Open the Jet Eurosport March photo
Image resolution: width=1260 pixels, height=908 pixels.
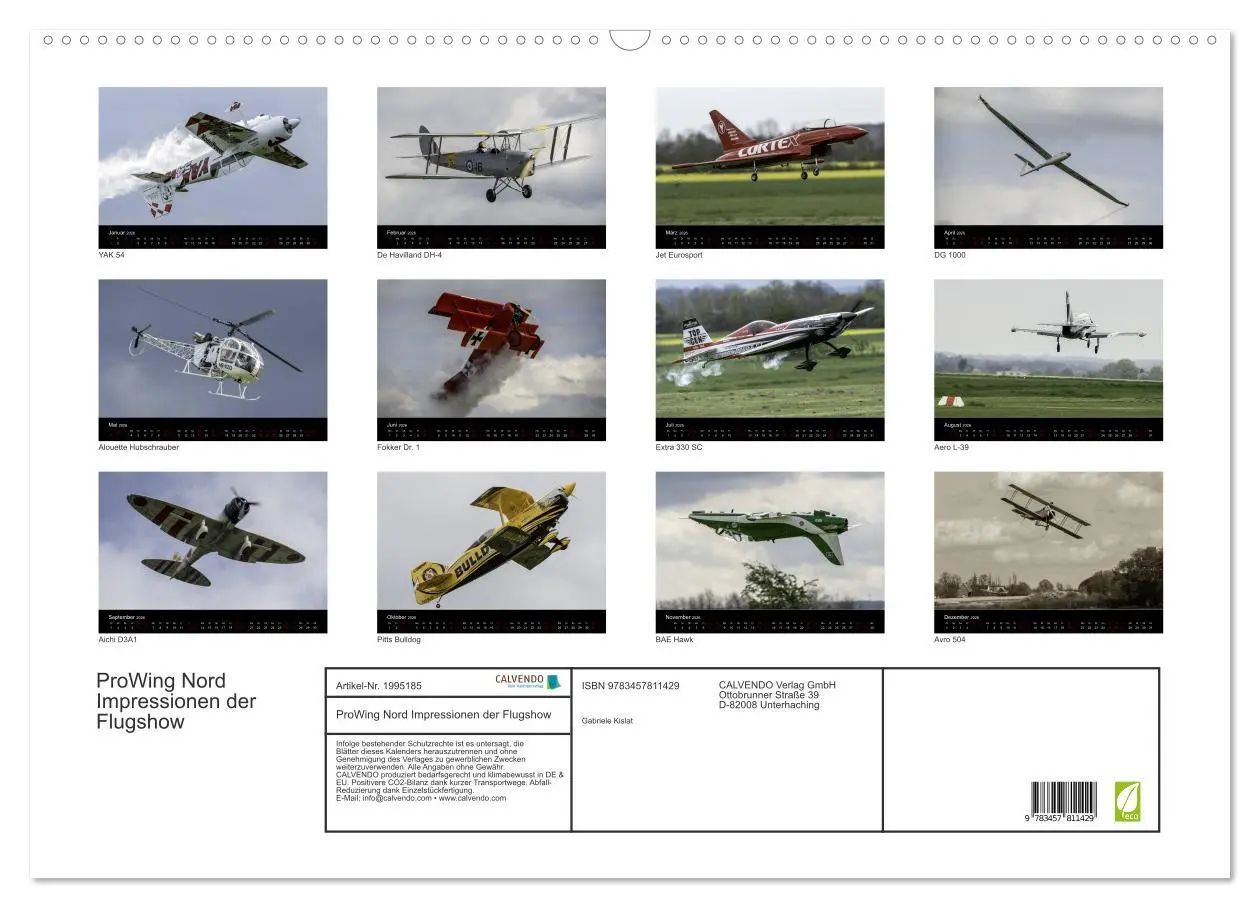770,156
